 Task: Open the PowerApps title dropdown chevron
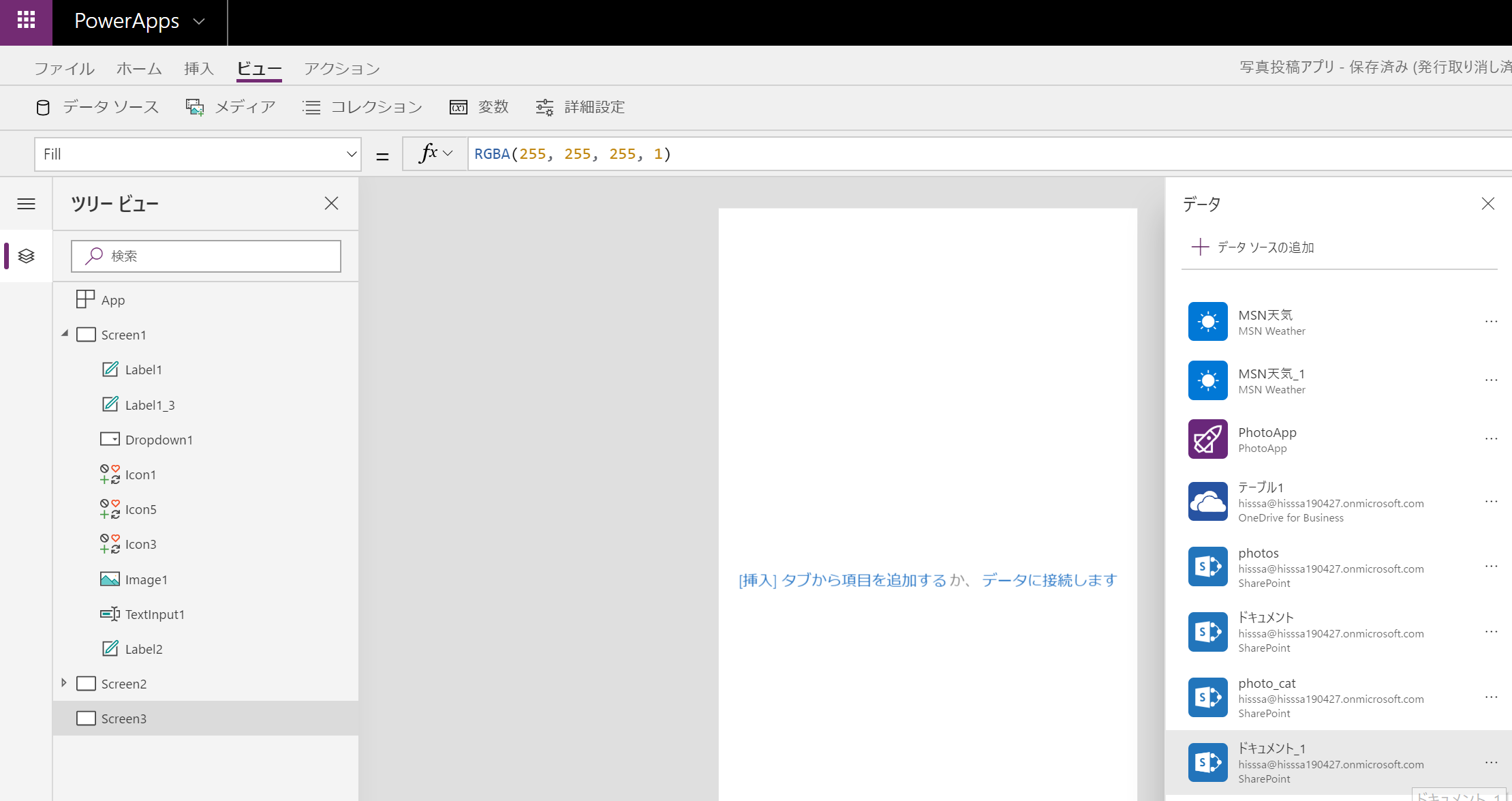coord(199,22)
